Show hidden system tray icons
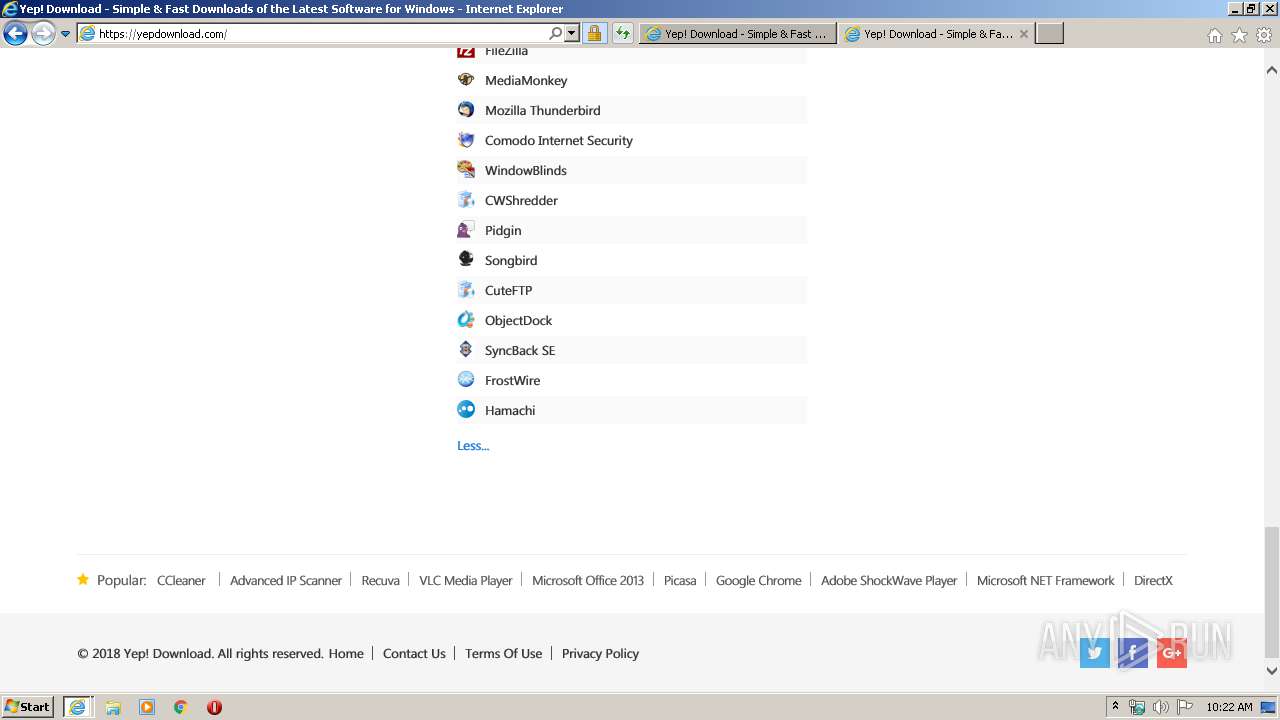Image resolution: width=1280 pixels, height=720 pixels. coord(1116,707)
